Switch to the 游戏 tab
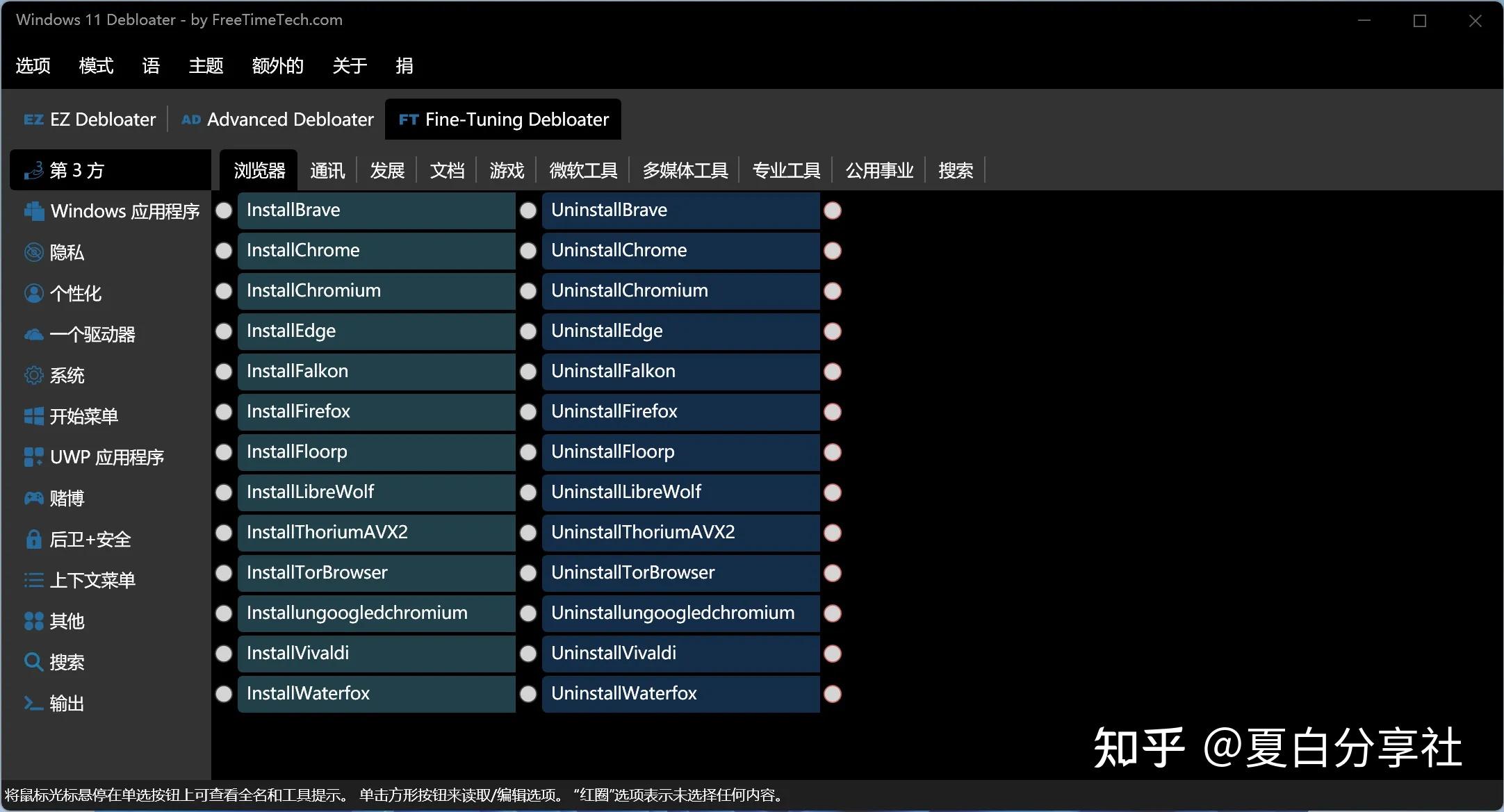Image resolution: width=1504 pixels, height=812 pixels. pos(506,170)
